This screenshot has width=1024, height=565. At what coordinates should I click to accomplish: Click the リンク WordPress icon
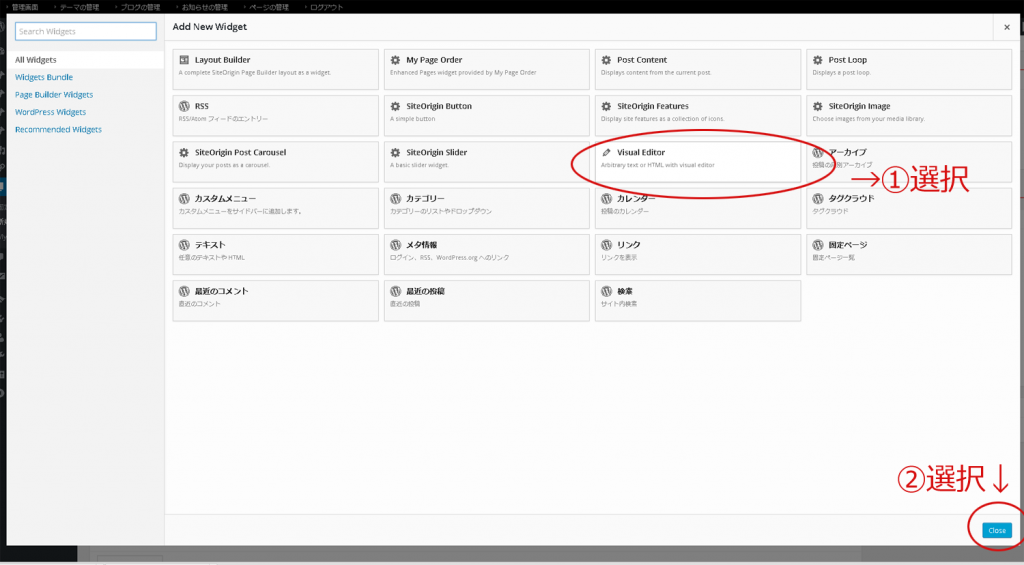coord(606,245)
